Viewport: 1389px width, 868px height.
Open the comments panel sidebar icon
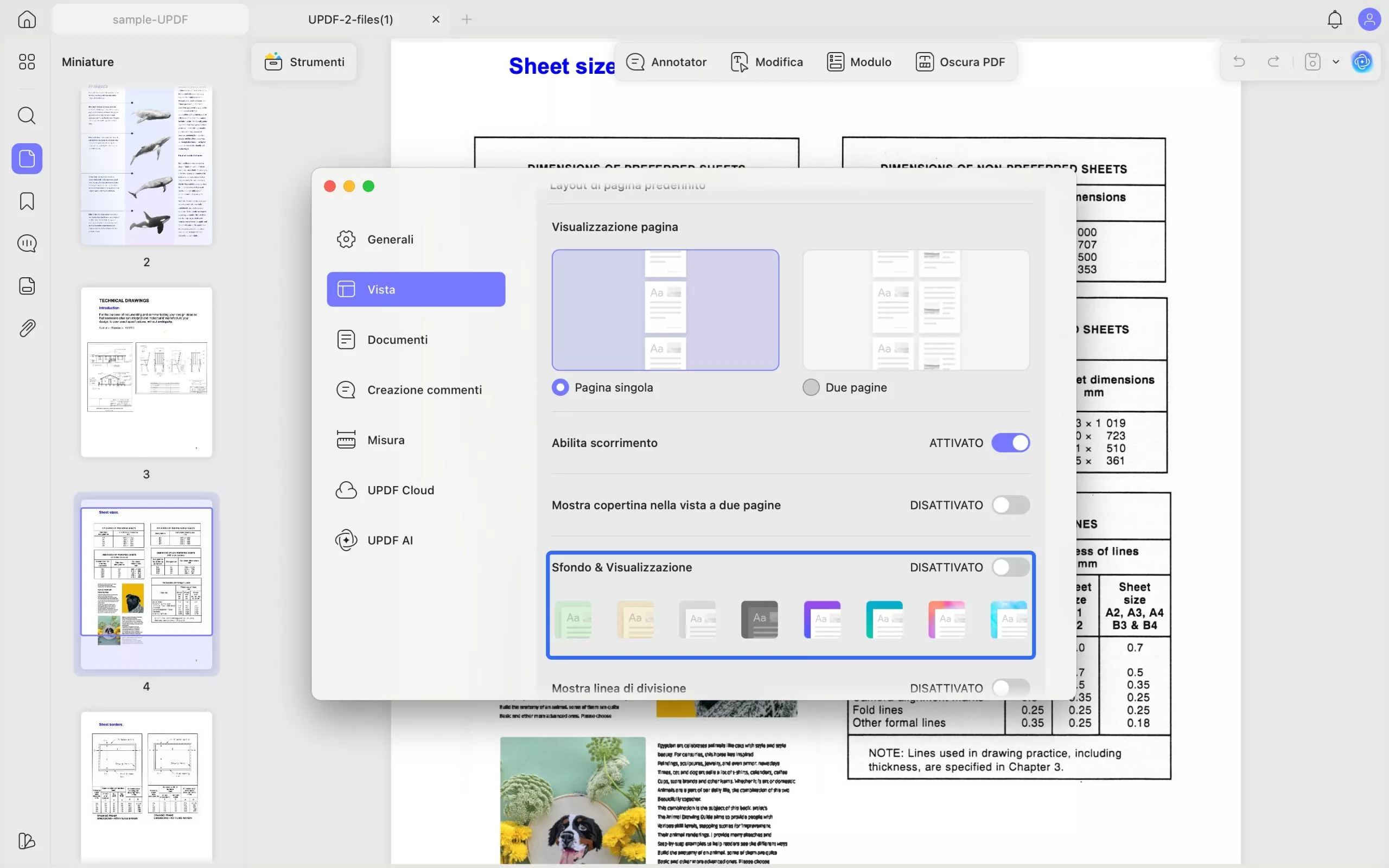tap(27, 244)
